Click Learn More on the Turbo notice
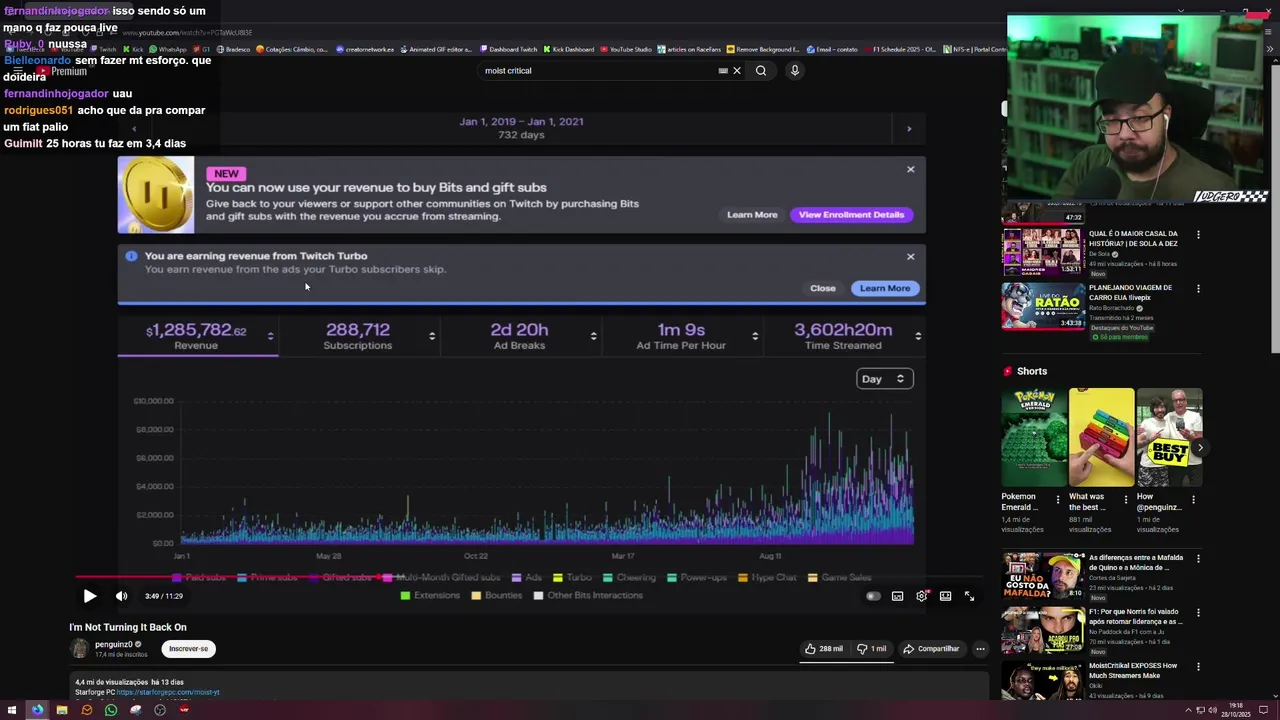Viewport: 1280px width, 720px height. [885, 288]
